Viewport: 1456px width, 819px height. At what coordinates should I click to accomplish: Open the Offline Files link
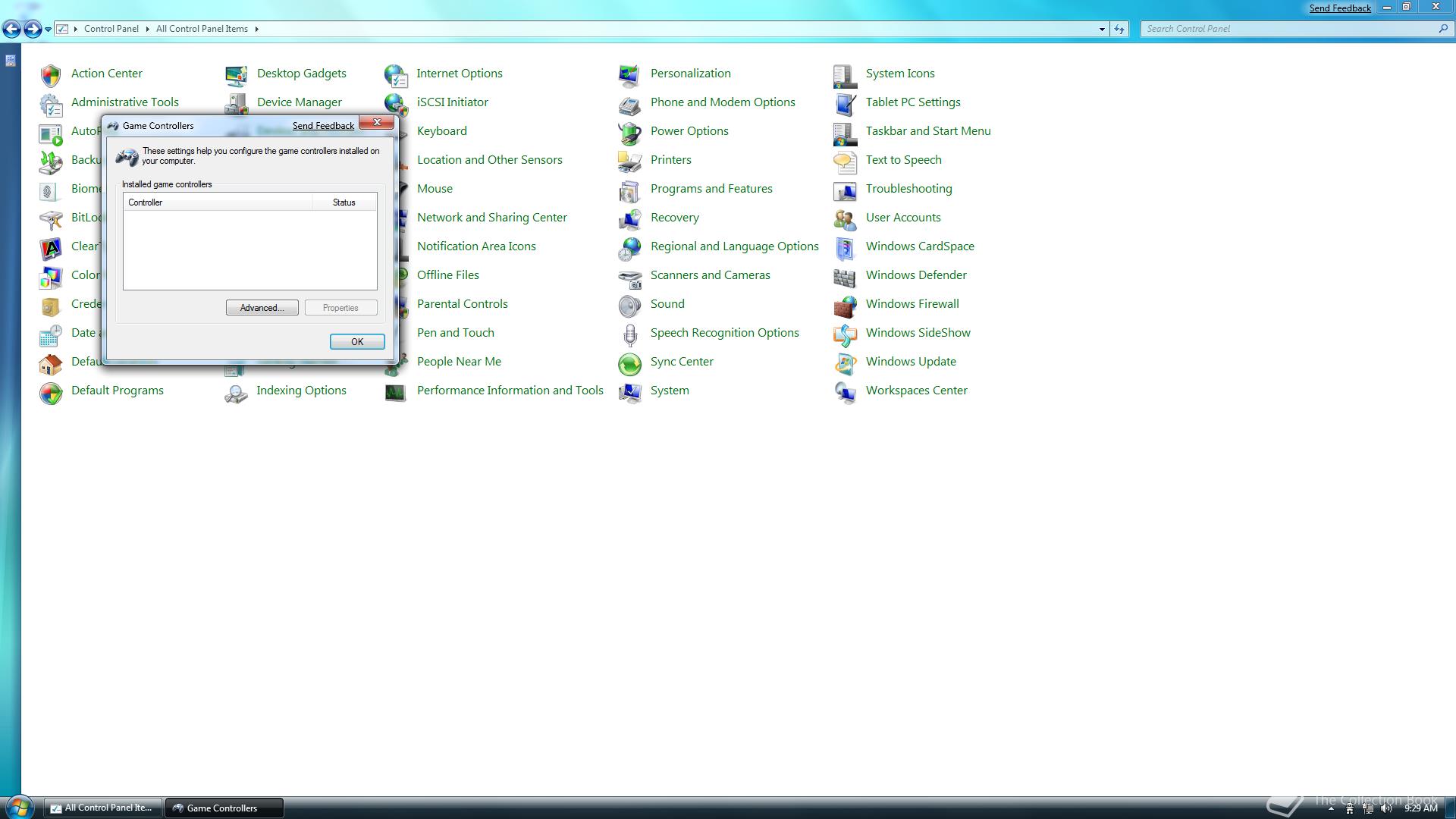tap(448, 275)
